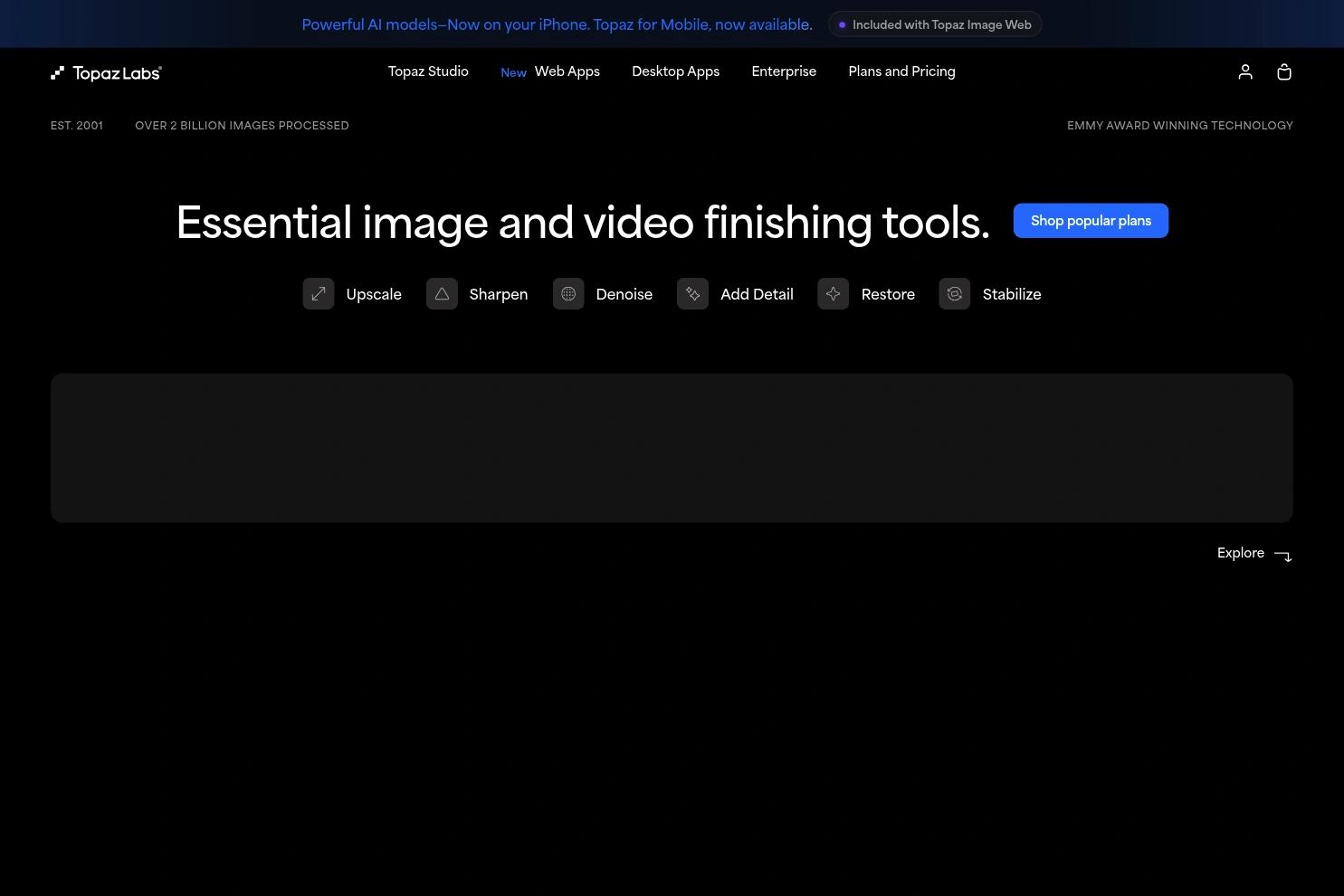Click the Topaz Labs logo
This screenshot has width=1344, height=896.
click(x=106, y=72)
